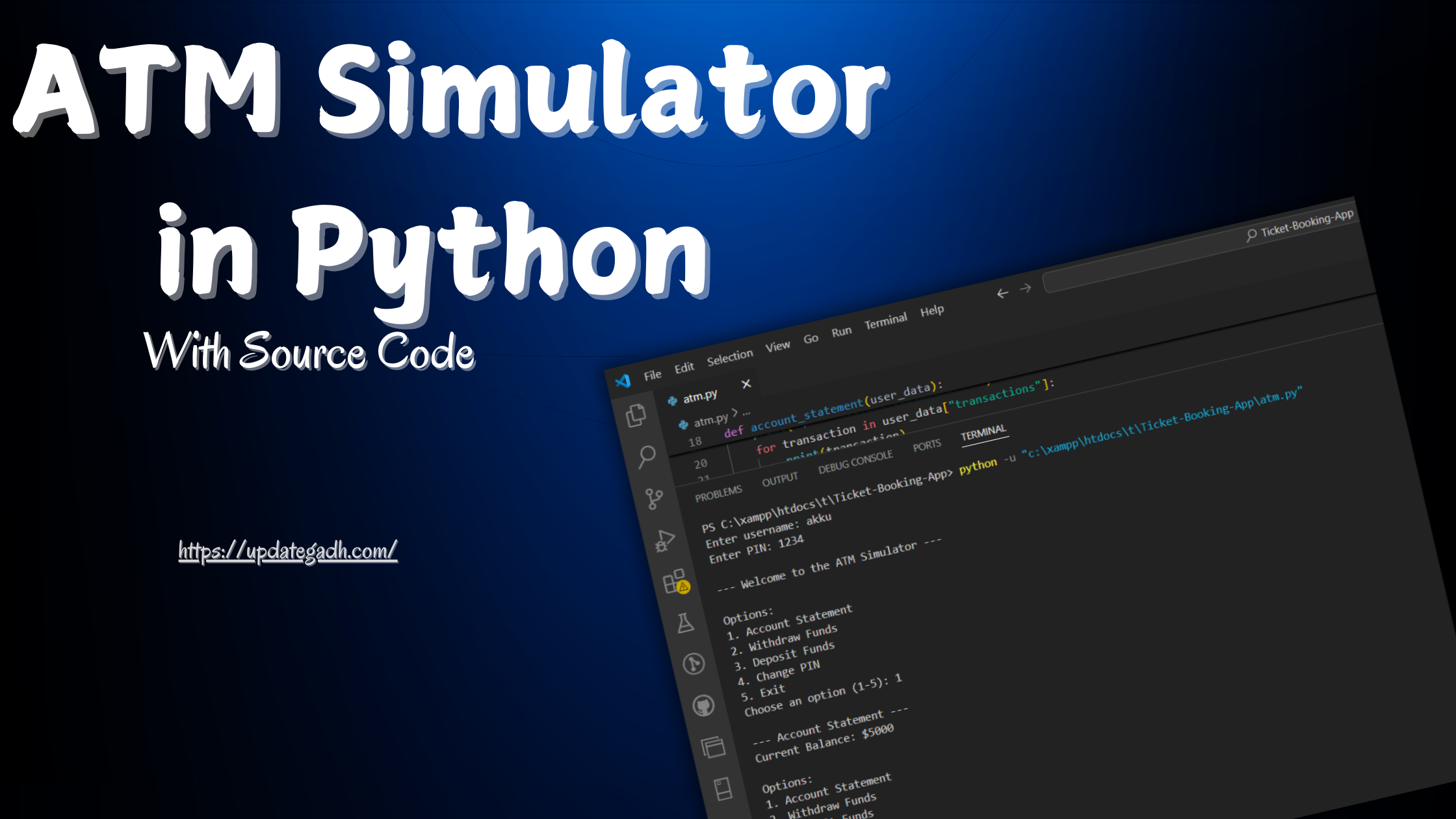The height and width of the screenshot is (819, 1456).
Task: Open the View menu
Action: [x=777, y=346]
